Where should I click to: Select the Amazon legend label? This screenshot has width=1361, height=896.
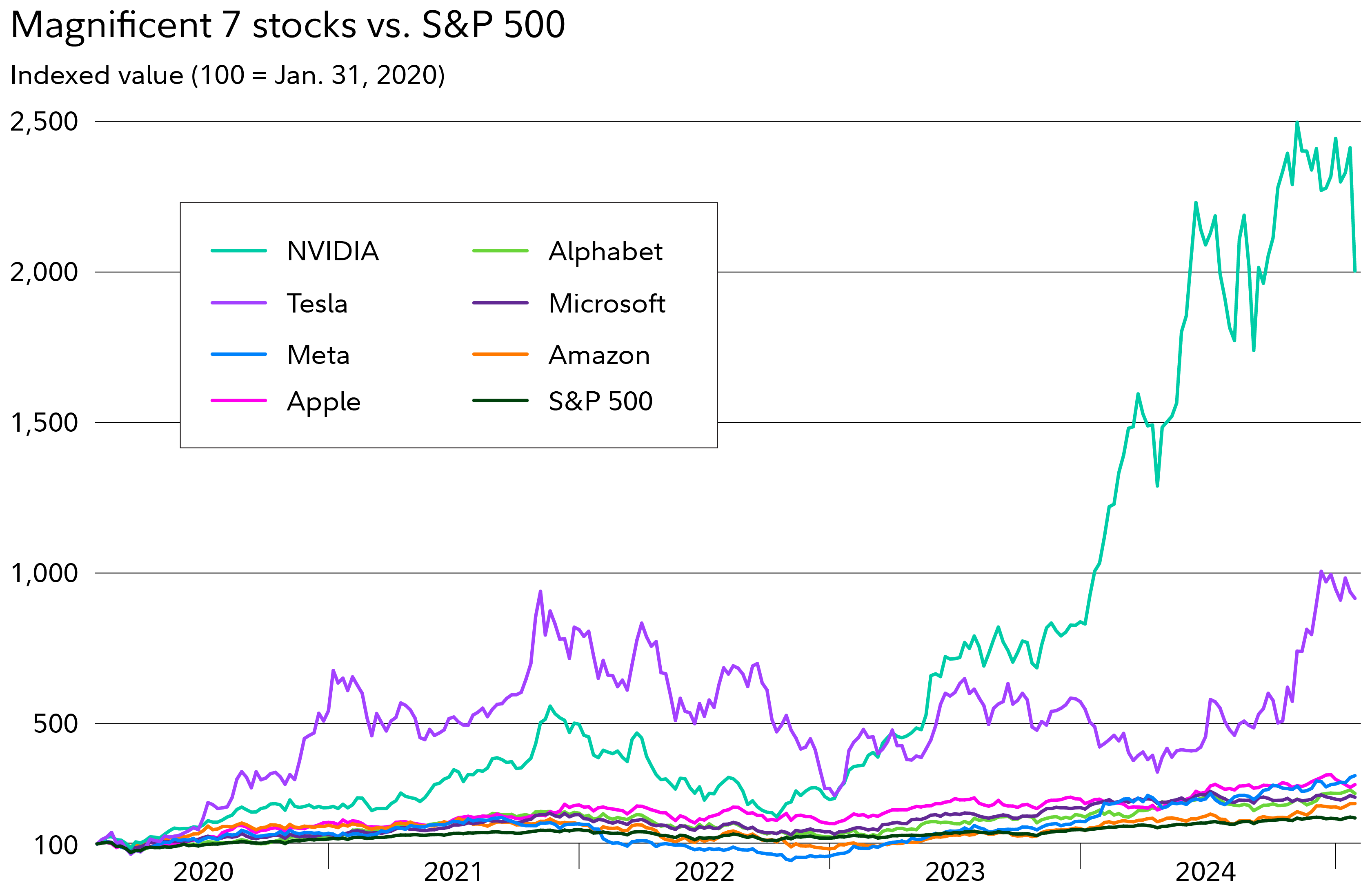coord(599,355)
